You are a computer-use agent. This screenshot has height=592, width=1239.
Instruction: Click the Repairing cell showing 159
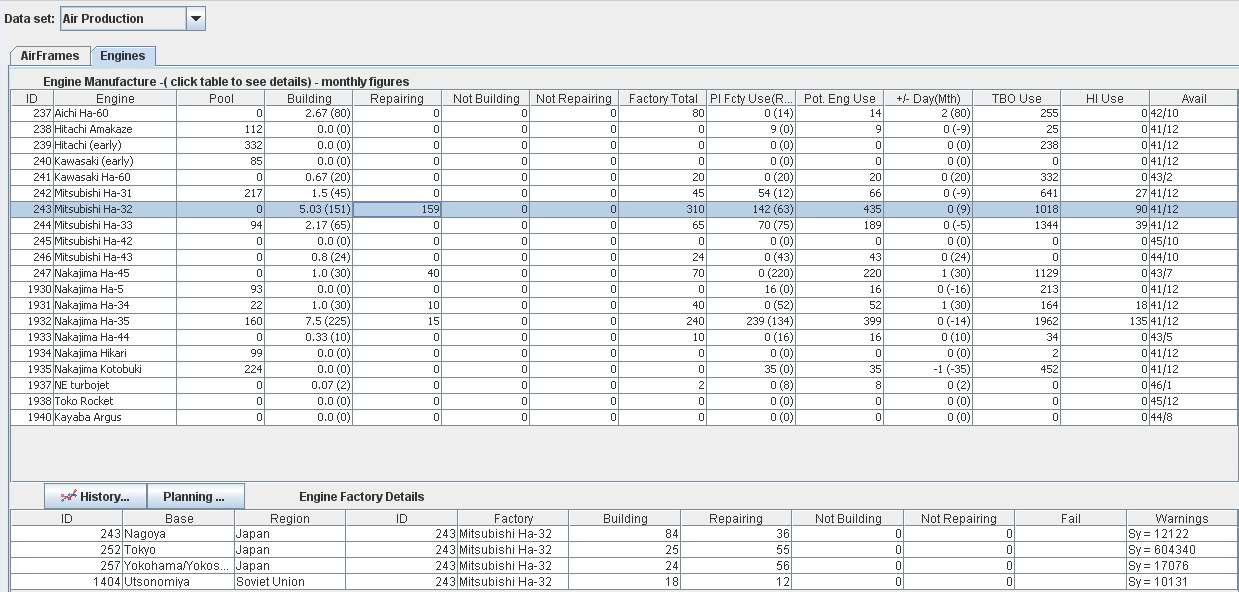click(397, 209)
